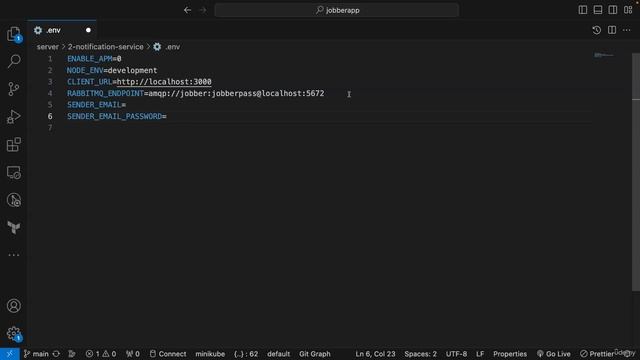Start Go Live server
640x360 pixels.
[554, 354]
